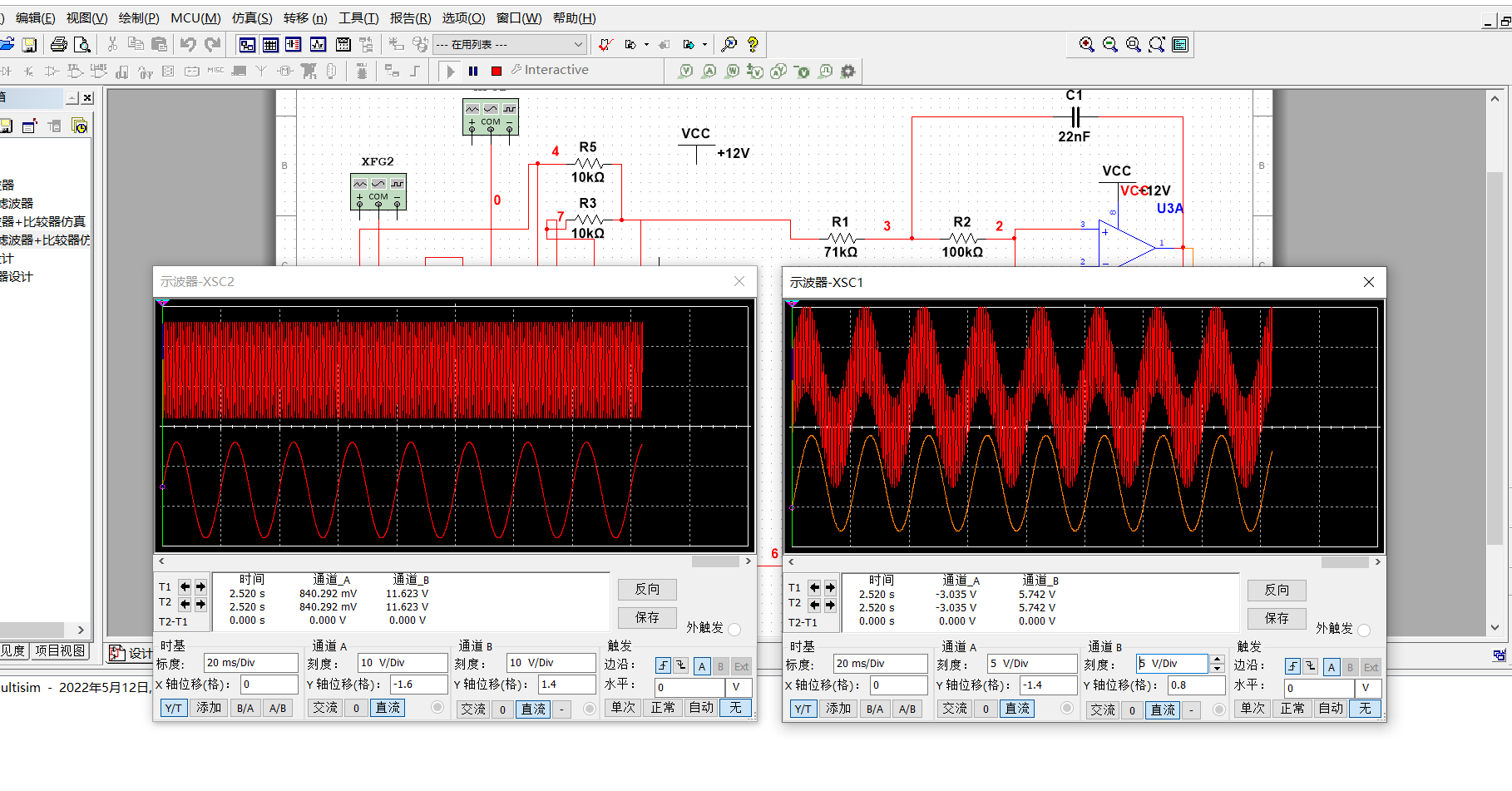Click the Print icon in toolbar
Screen dimensions: 1512x791
pyautogui.click(x=58, y=44)
